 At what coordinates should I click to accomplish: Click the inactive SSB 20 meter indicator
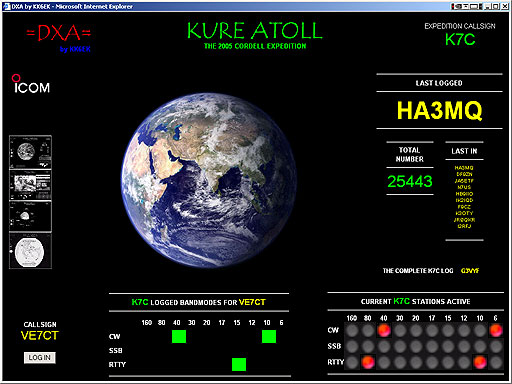[x=416, y=346]
